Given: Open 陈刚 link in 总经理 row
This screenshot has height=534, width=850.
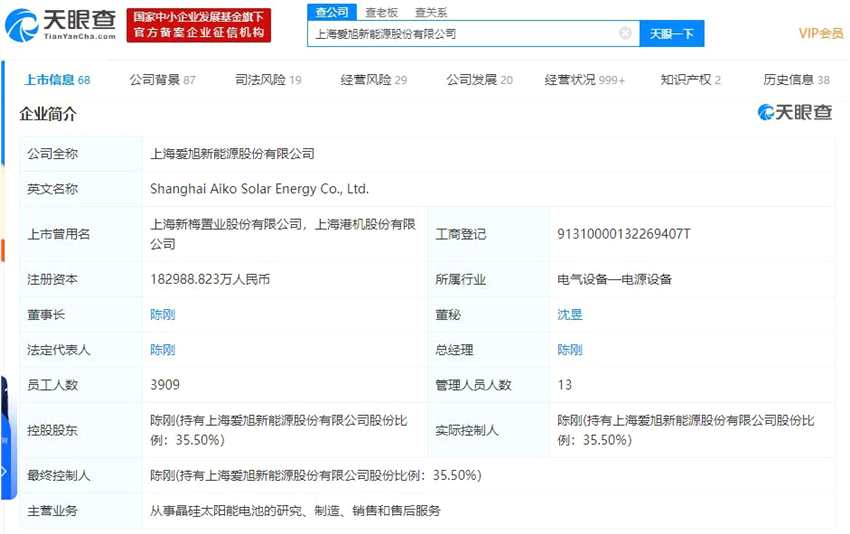Looking at the screenshot, I should tap(570, 350).
